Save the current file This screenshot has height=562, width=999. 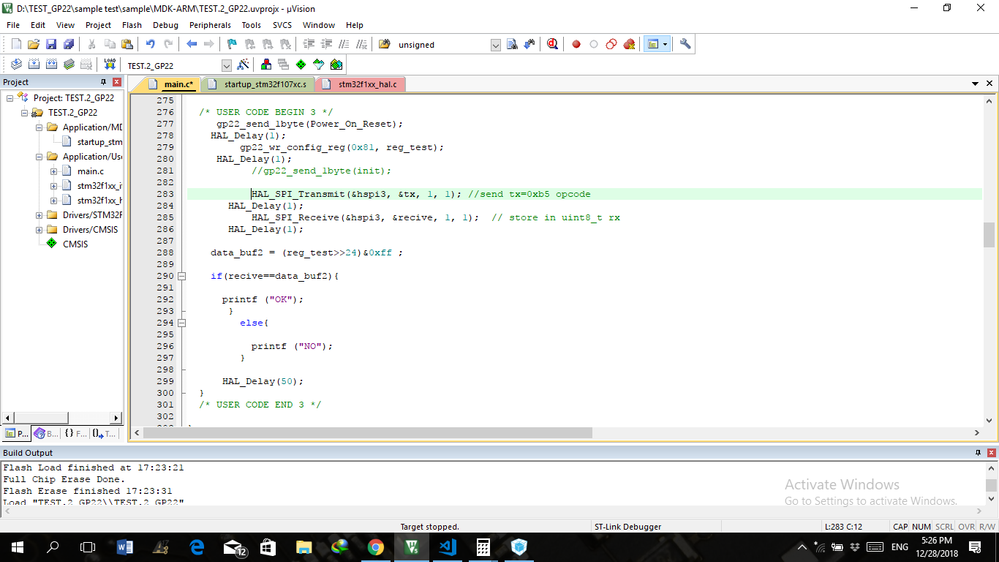click(x=51, y=44)
